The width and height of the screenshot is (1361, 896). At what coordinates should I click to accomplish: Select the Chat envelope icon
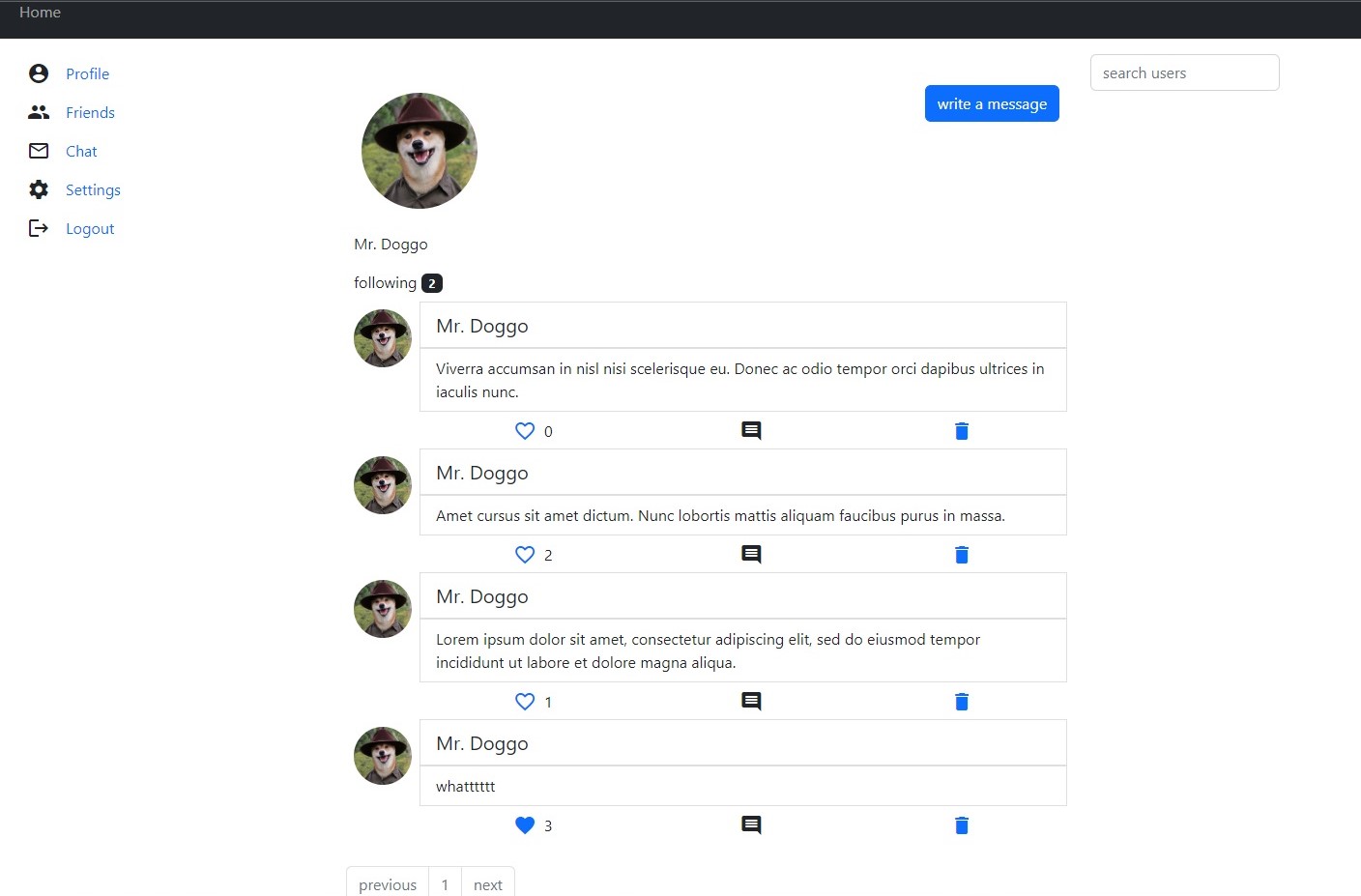click(39, 150)
